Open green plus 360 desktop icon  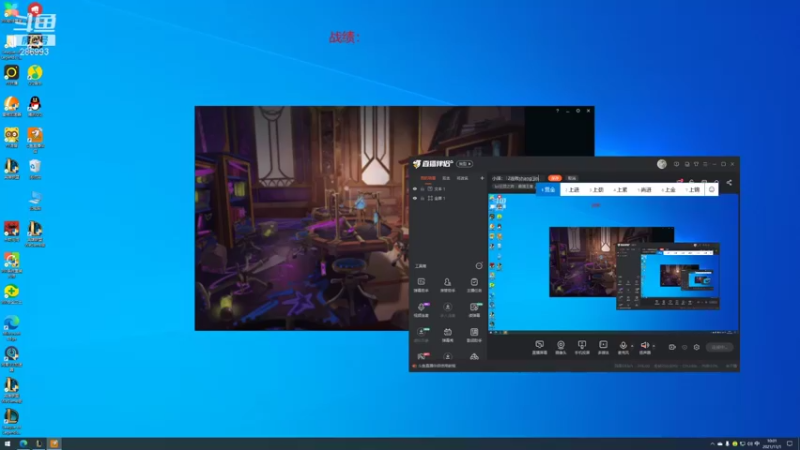click(x=12, y=294)
